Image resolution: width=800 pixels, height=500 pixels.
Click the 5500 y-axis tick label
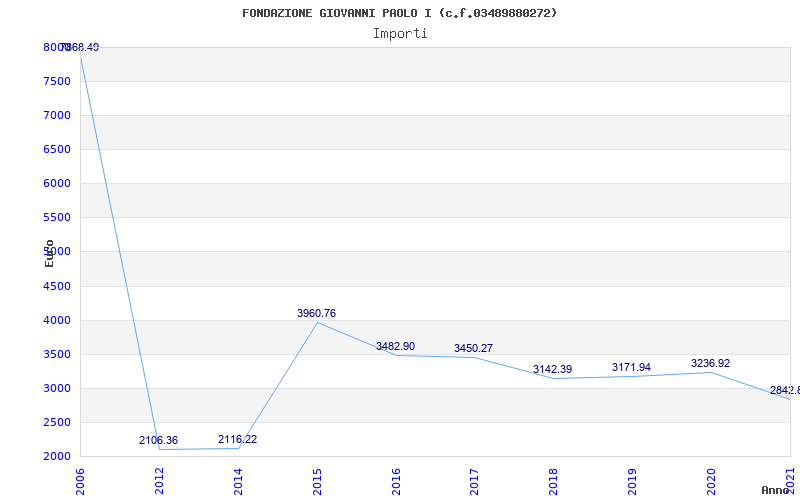57,218
